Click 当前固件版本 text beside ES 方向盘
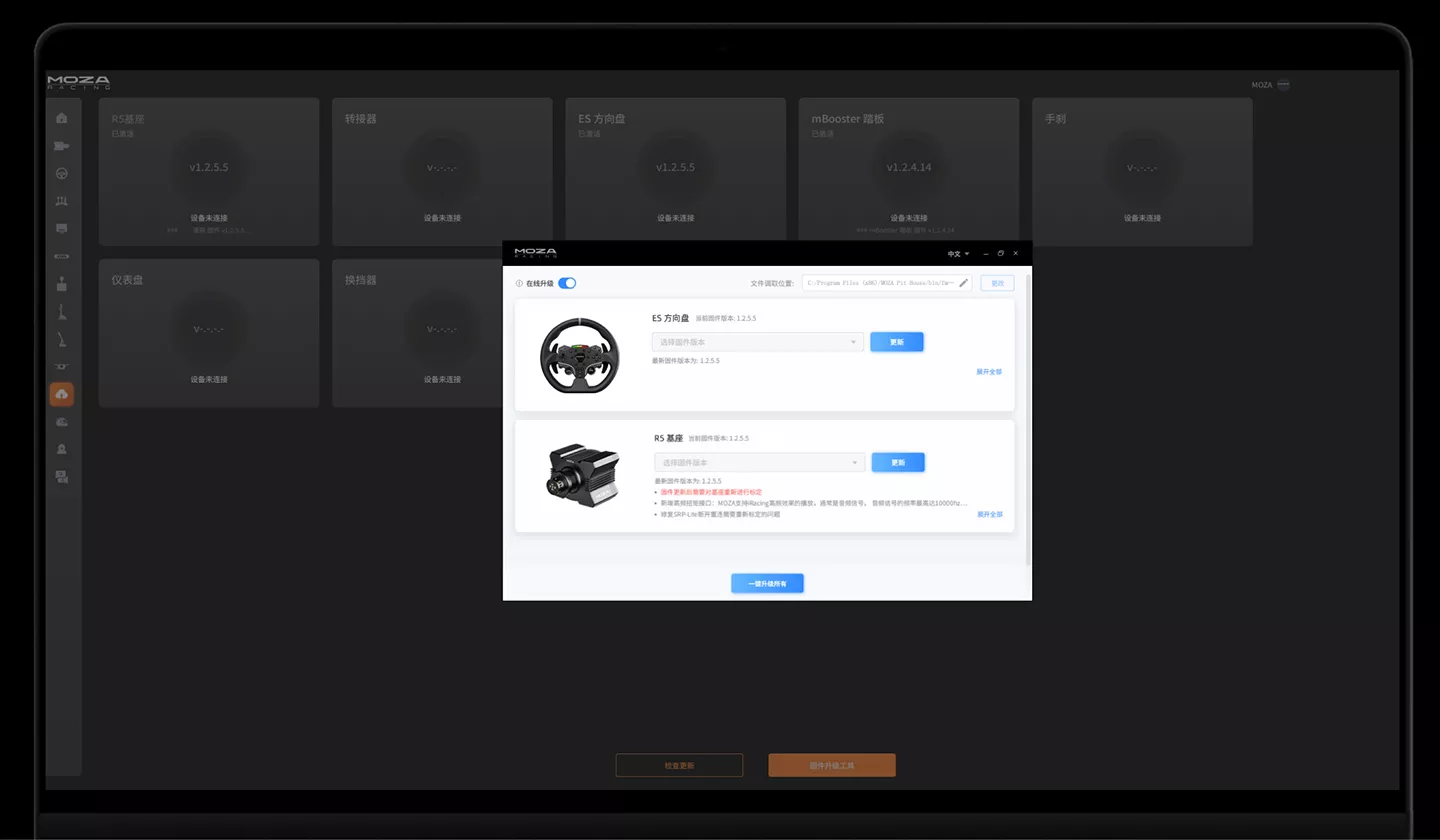This screenshot has height=840, width=1440. [x=726, y=318]
